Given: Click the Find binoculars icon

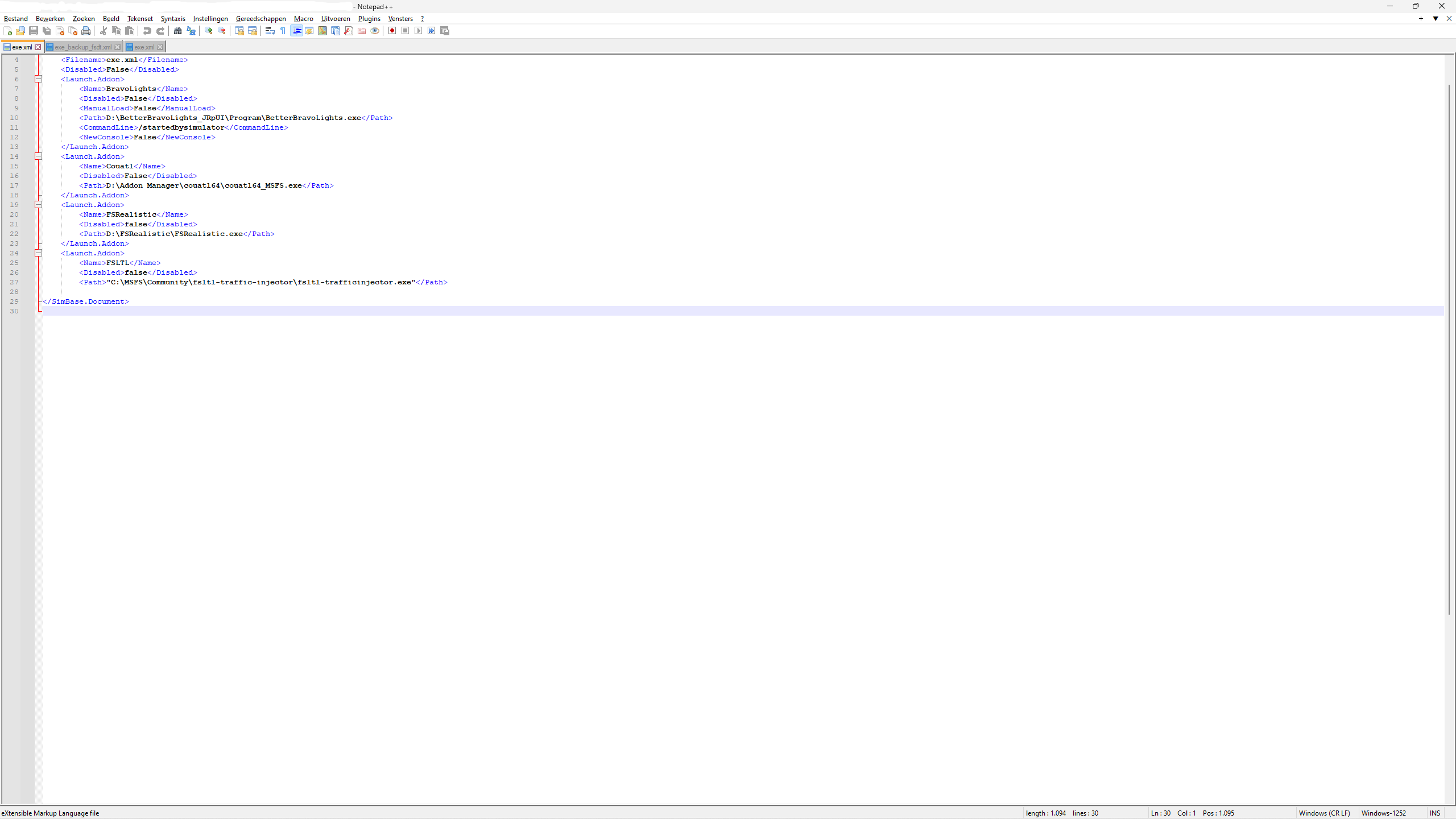Looking at the screenshot, I should click(x=177, y=31).
